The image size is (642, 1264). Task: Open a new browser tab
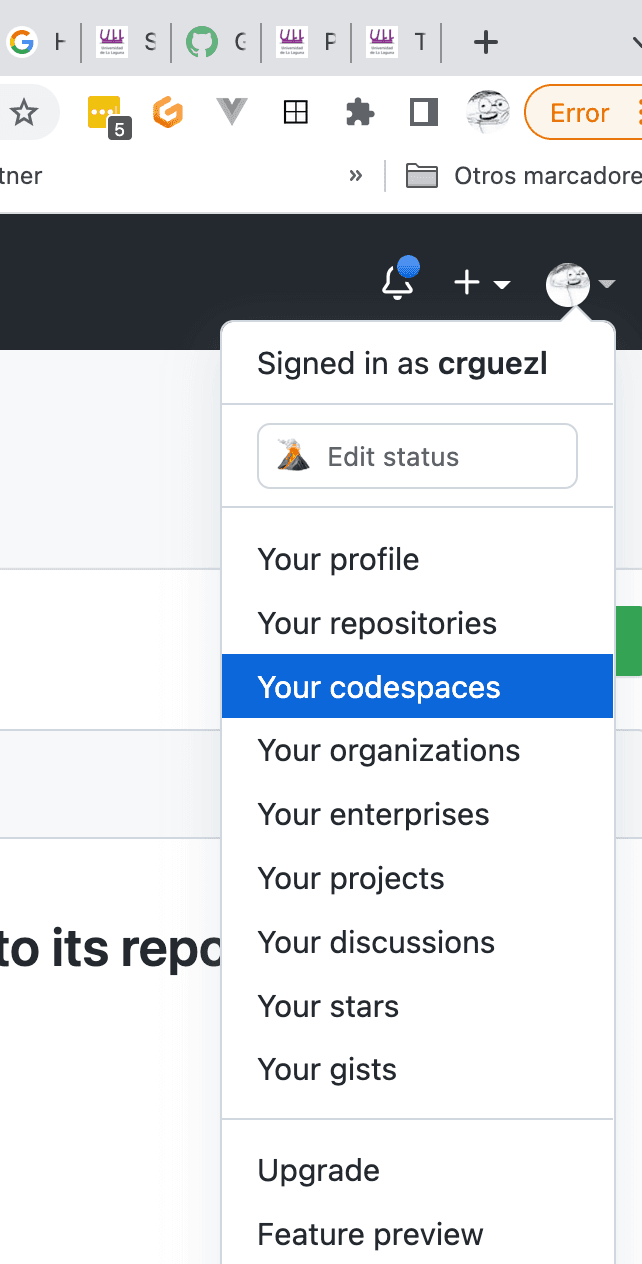pos(485,42)
